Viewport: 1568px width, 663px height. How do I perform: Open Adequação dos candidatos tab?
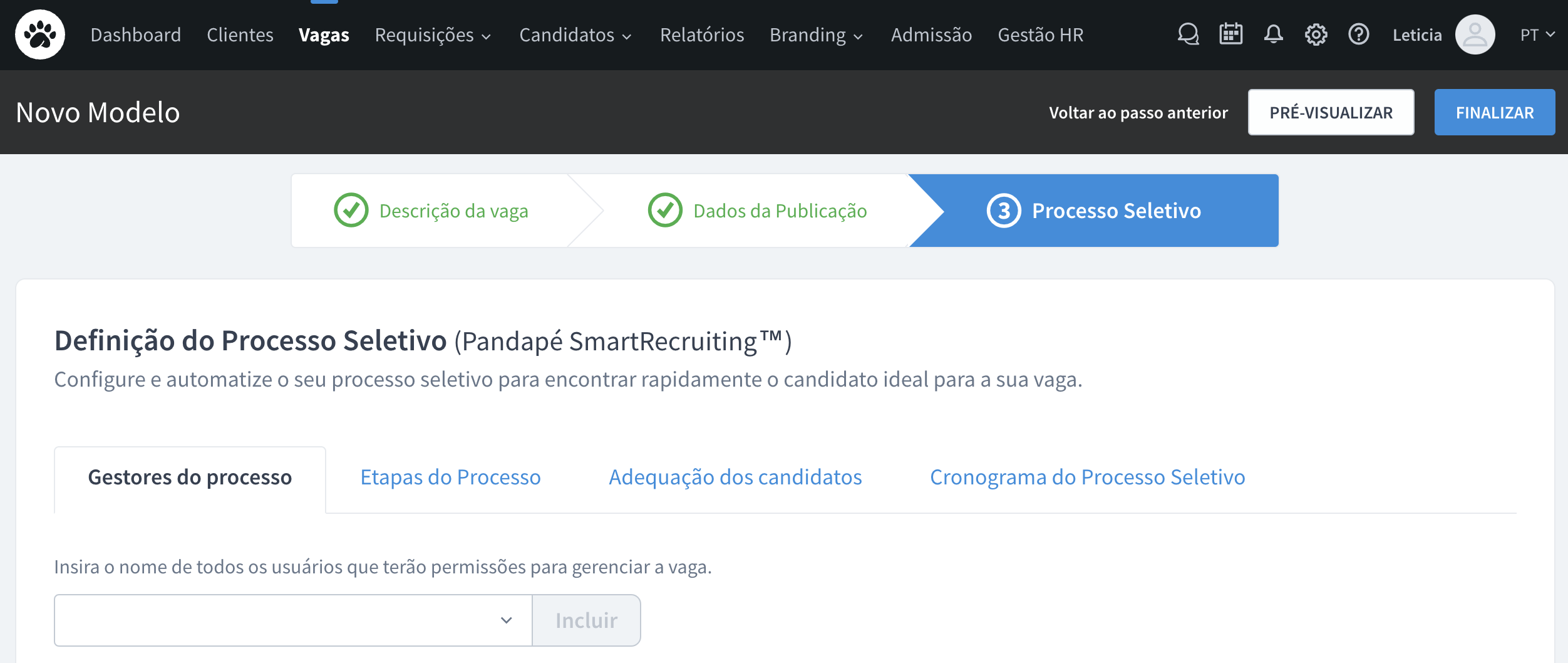click(x=735, y=478)
